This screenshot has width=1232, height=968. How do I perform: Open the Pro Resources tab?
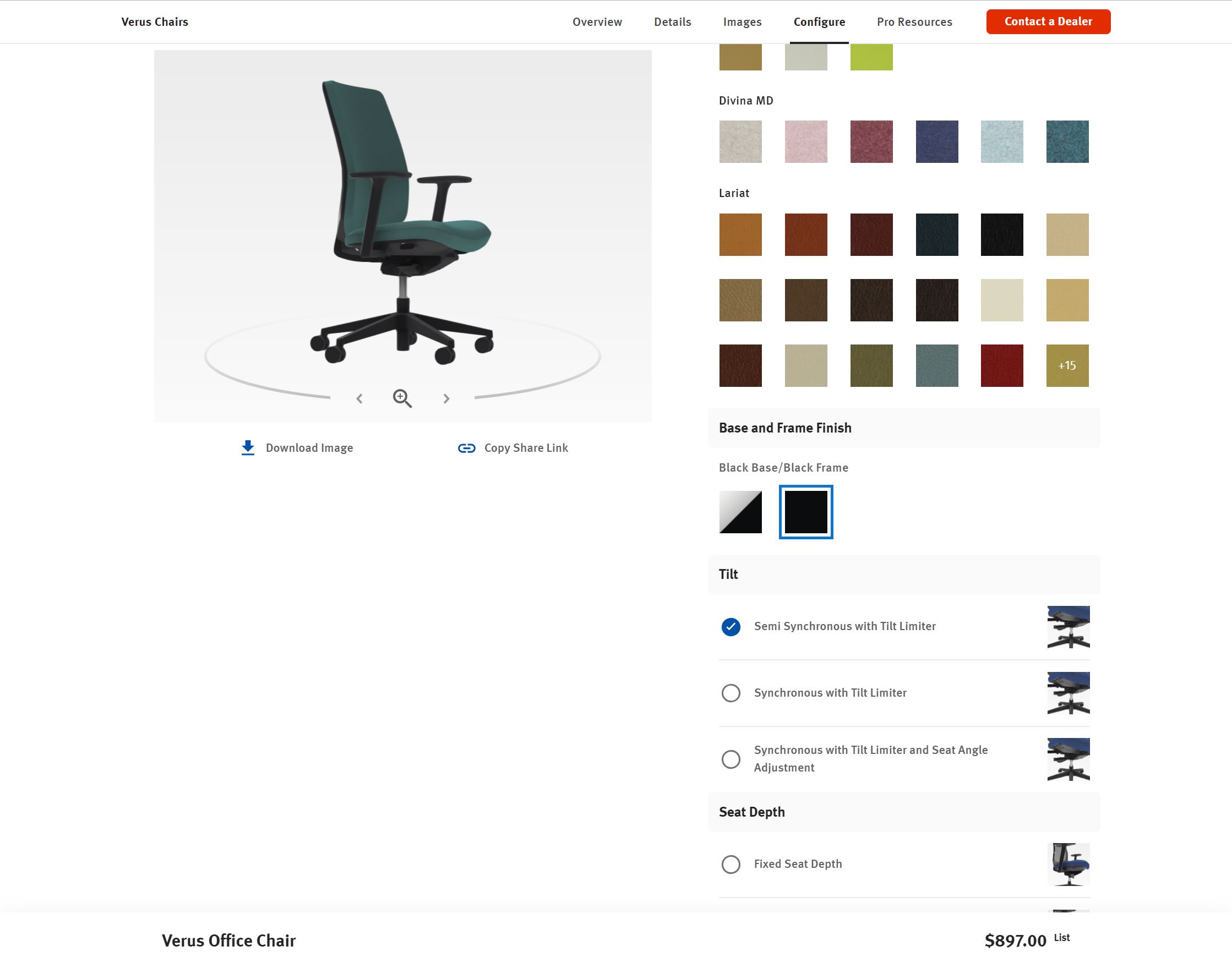(x=914, y=22)
